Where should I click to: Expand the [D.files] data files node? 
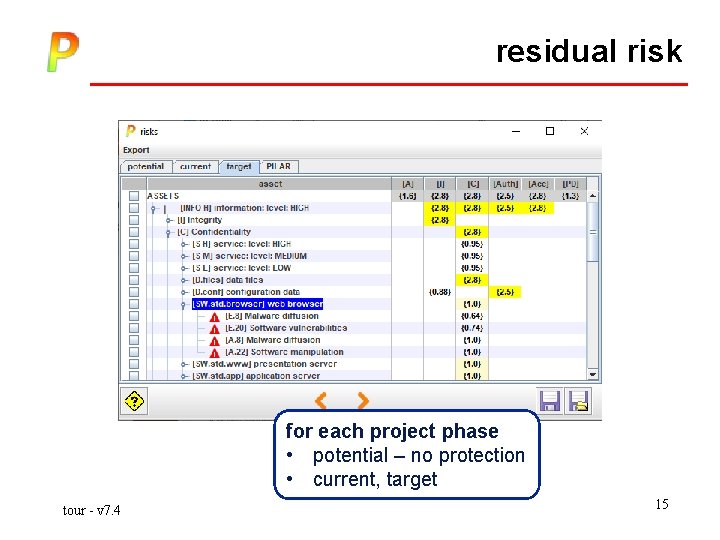click(184, 280)
